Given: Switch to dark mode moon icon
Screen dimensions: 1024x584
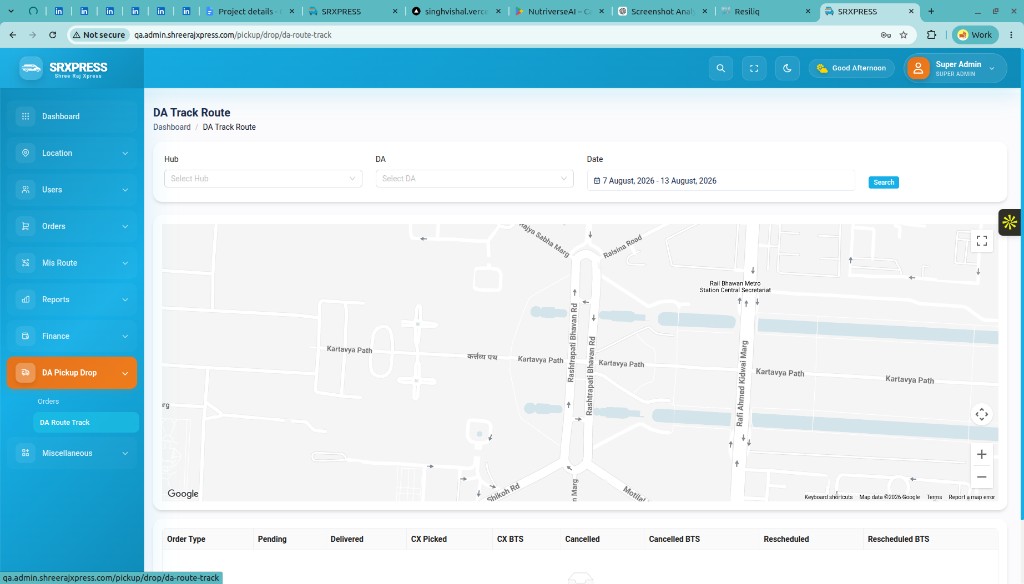Looking at the screenshot, I should (x=787, y=68).
